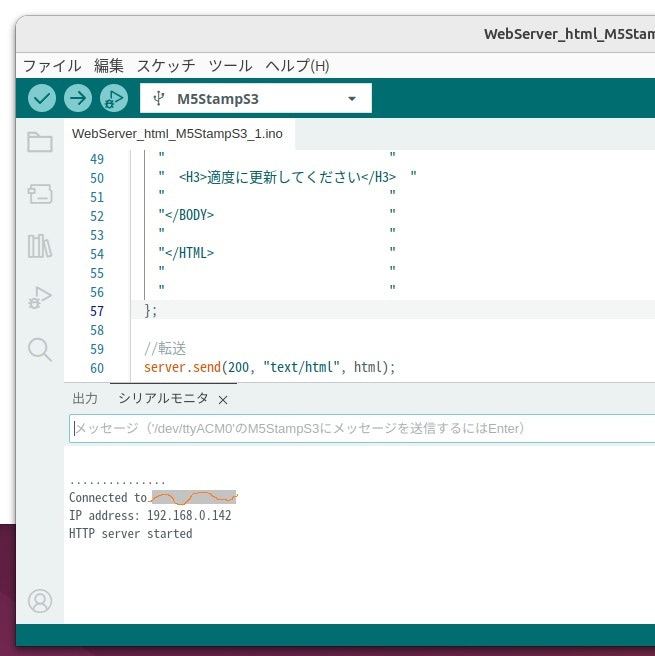The height and width of the screenshot is (656, 655).
Task: Click the user account icon at bottom
Action: click(x=40, y=601)
